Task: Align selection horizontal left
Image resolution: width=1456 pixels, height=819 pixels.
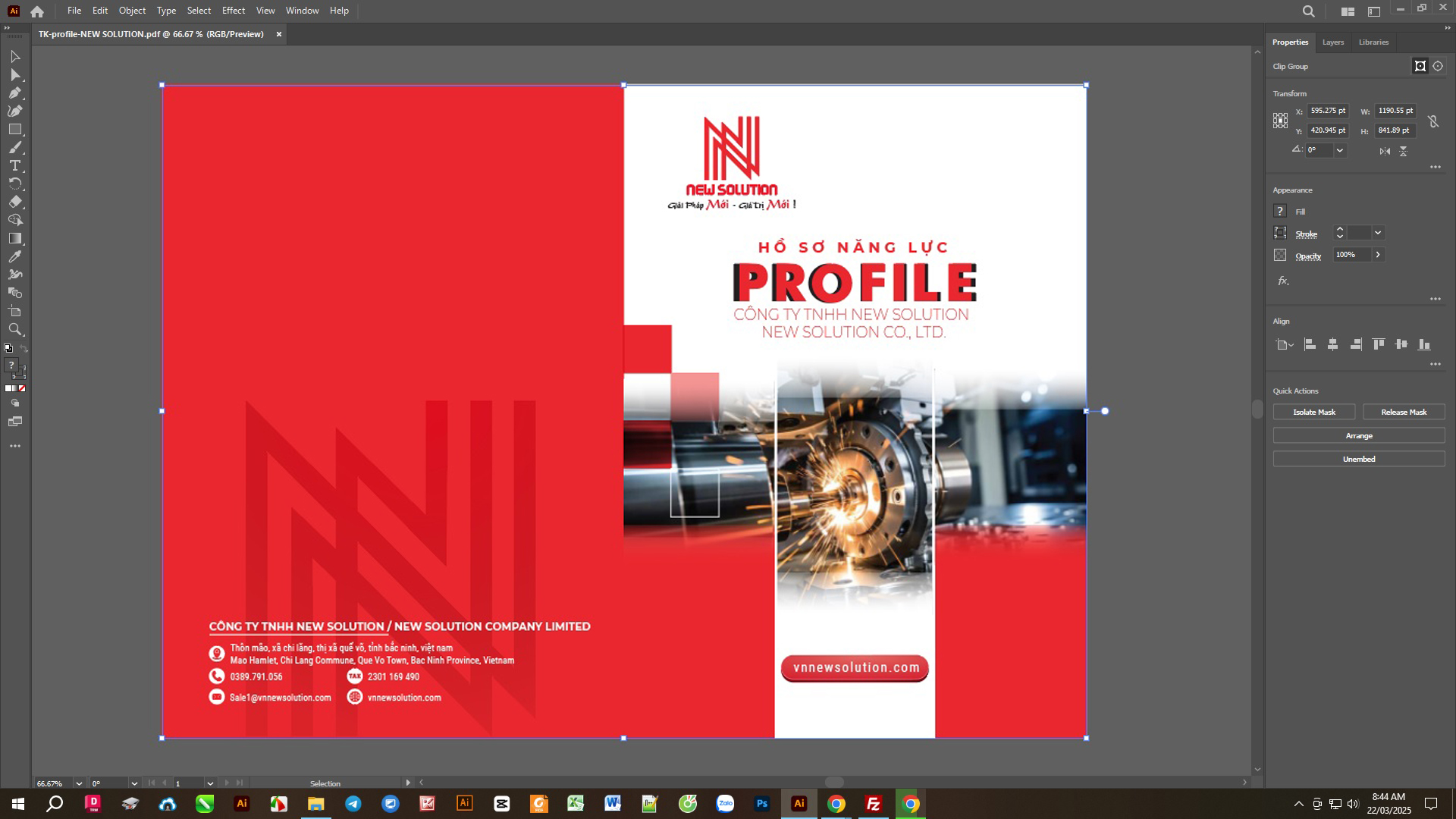Action: tap(1310, 345)
